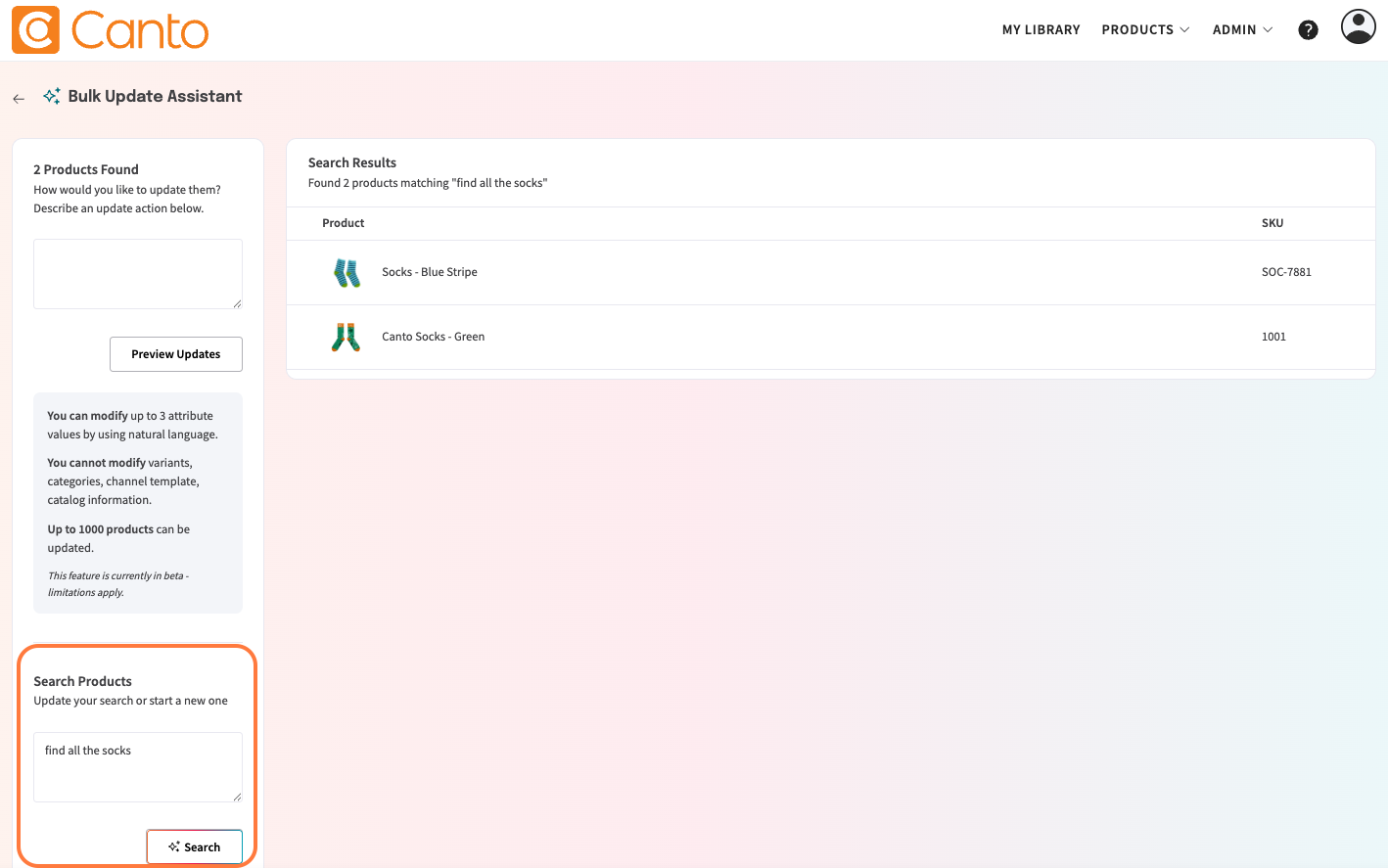This screenshot has width=1388, height=868.
Task: Click the Canto wordmark text
Action: point(140,31)
